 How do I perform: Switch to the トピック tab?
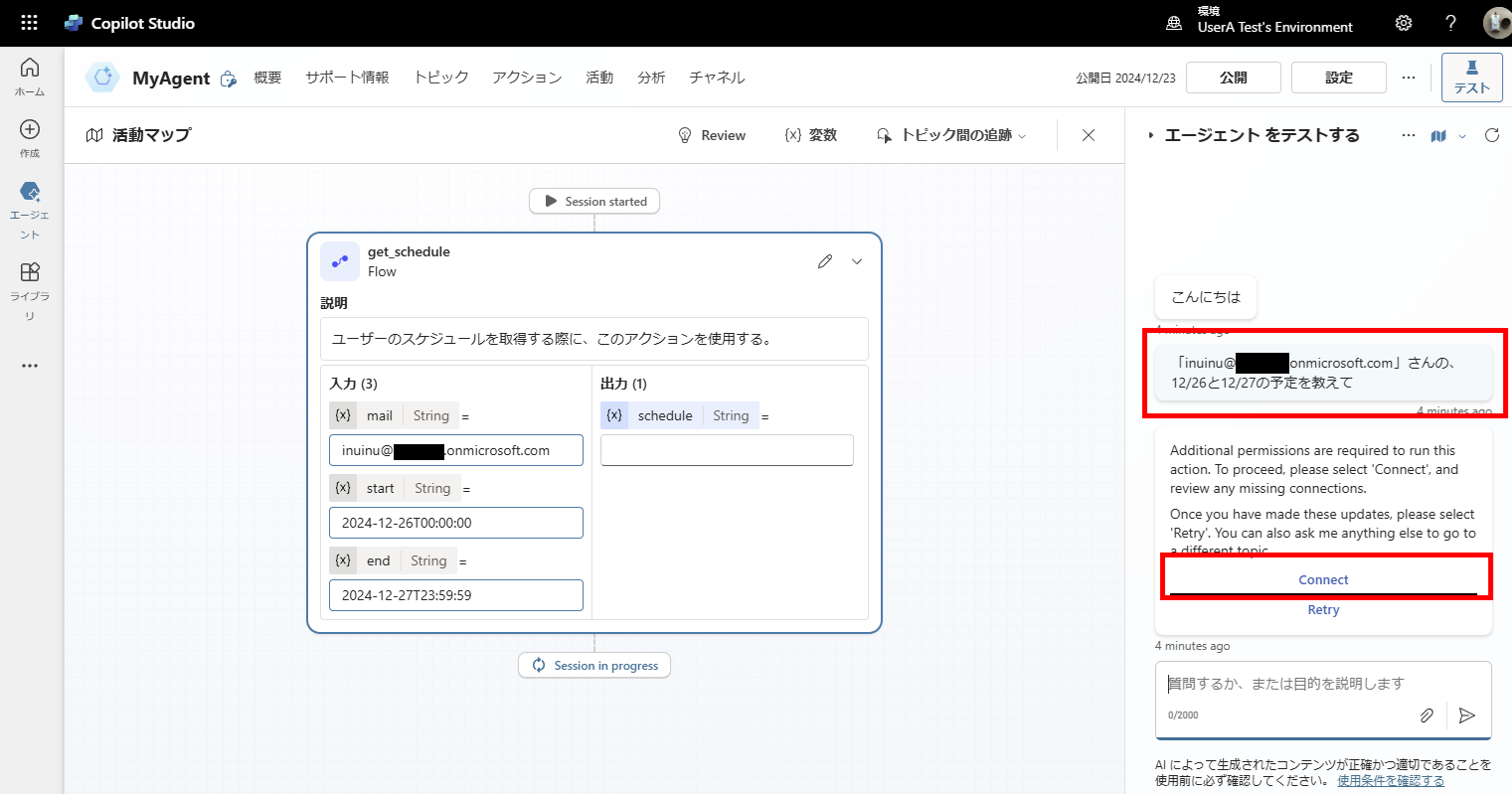coord(440,77)
